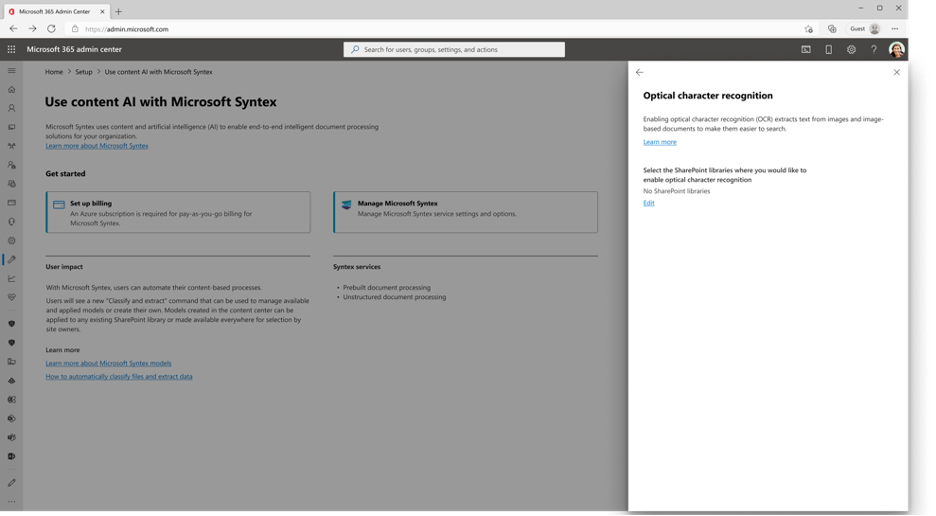Click the No SharePoint libraries text
936x516 pixels.
(x=676, y=191)
